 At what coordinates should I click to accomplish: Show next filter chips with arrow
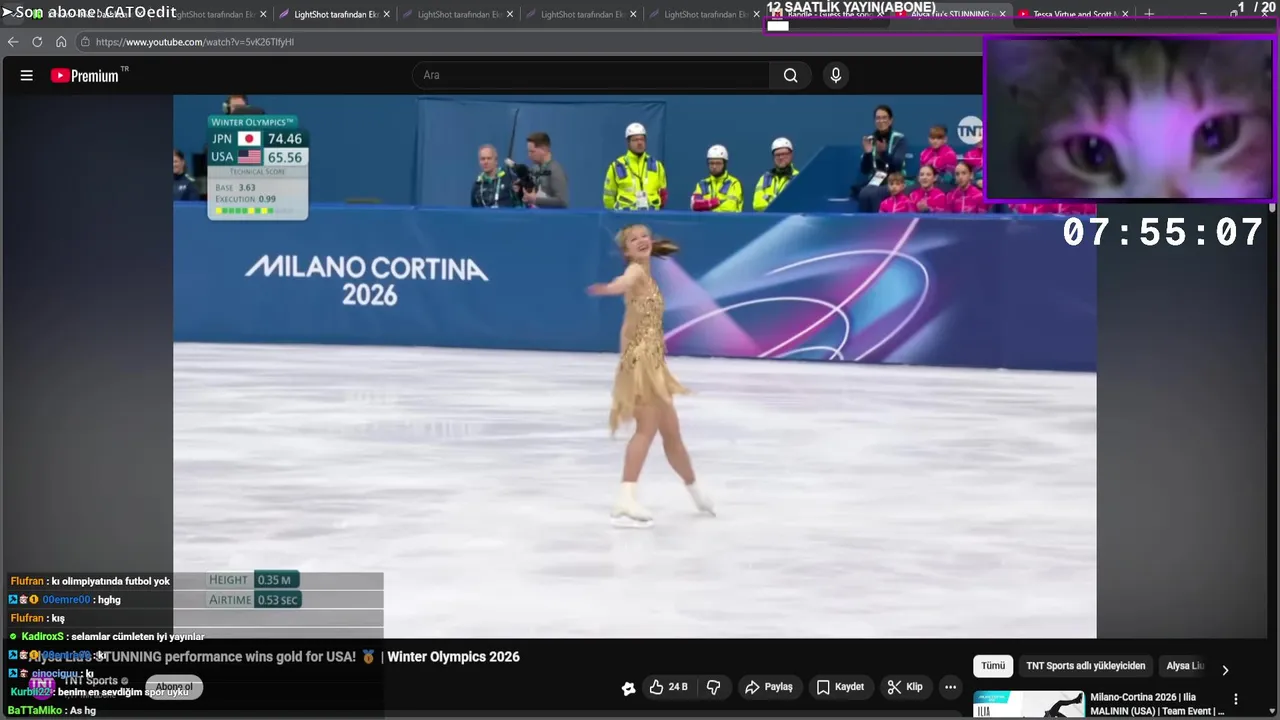[x=1225, y=669]
